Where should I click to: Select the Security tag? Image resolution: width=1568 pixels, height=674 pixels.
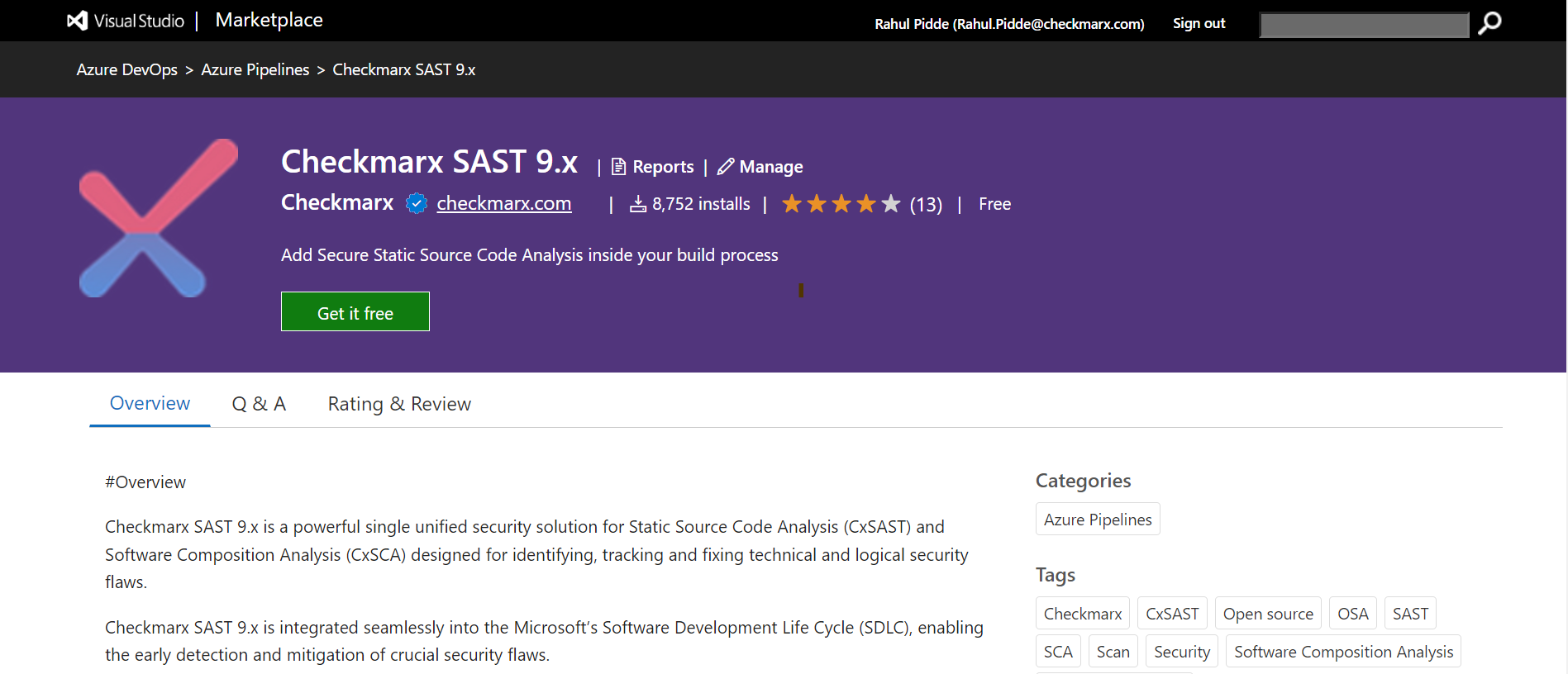1182,651
